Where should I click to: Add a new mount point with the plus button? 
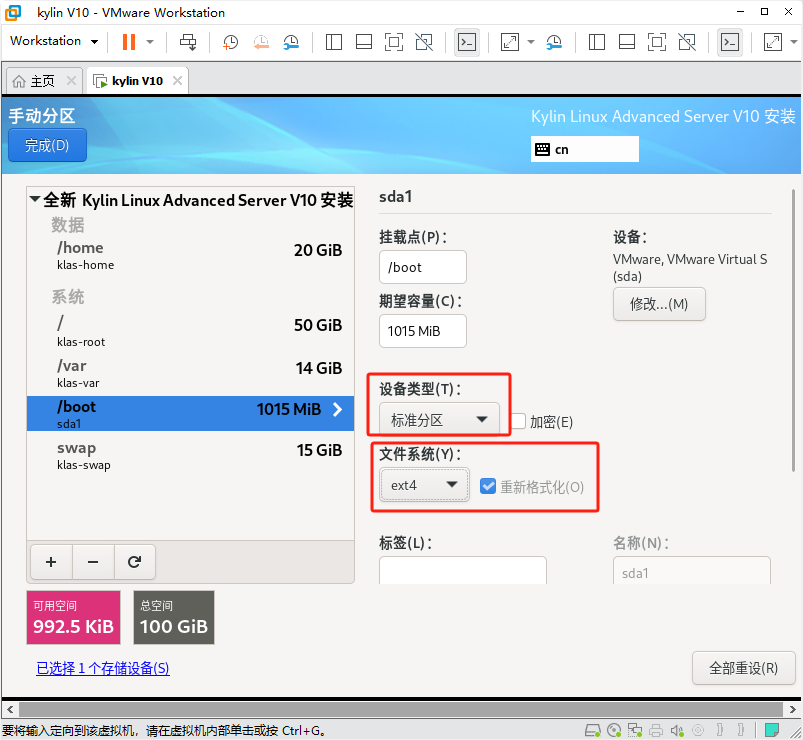pos(51,562)
